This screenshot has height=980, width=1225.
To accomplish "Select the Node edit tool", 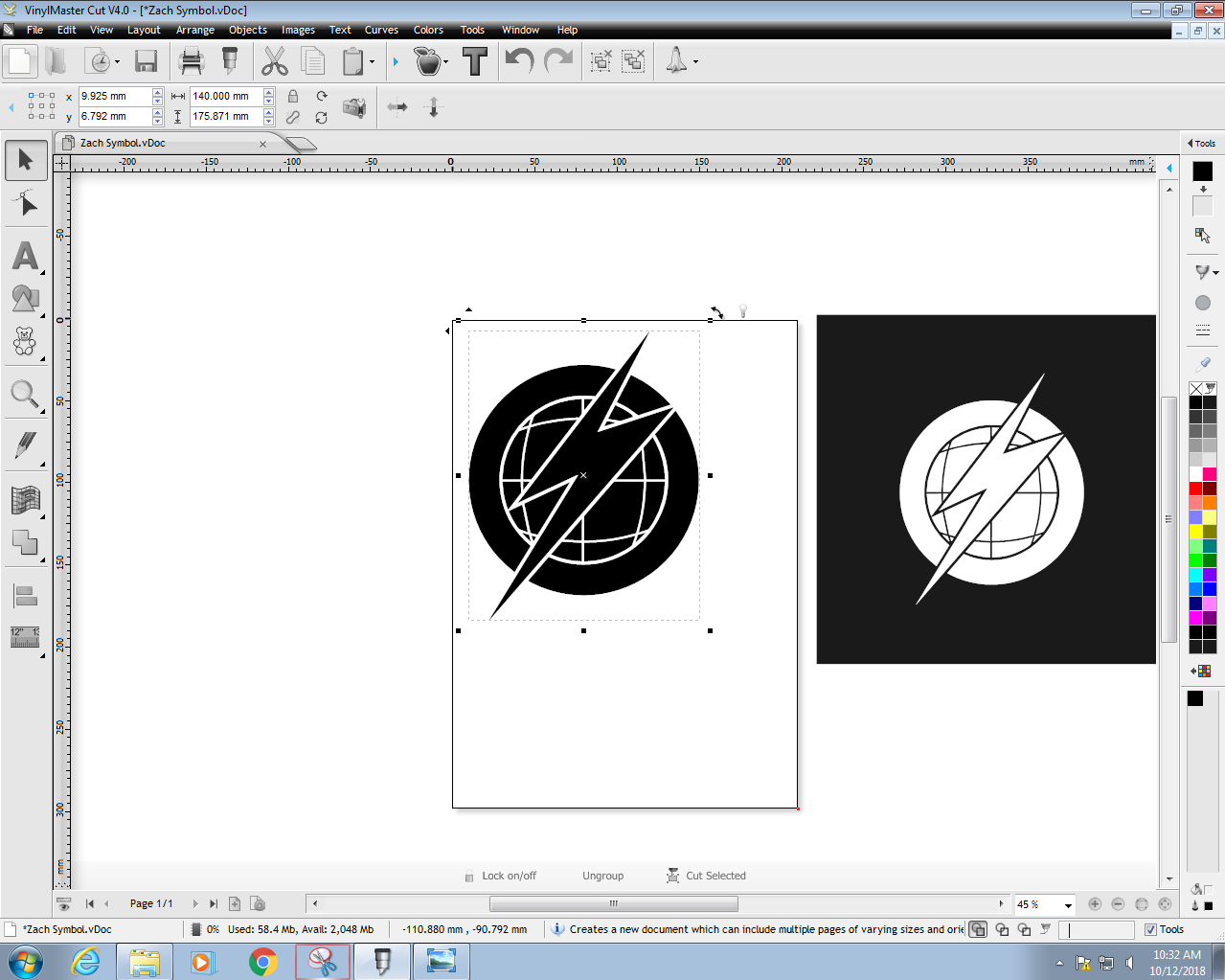I will tap(26, 203).
